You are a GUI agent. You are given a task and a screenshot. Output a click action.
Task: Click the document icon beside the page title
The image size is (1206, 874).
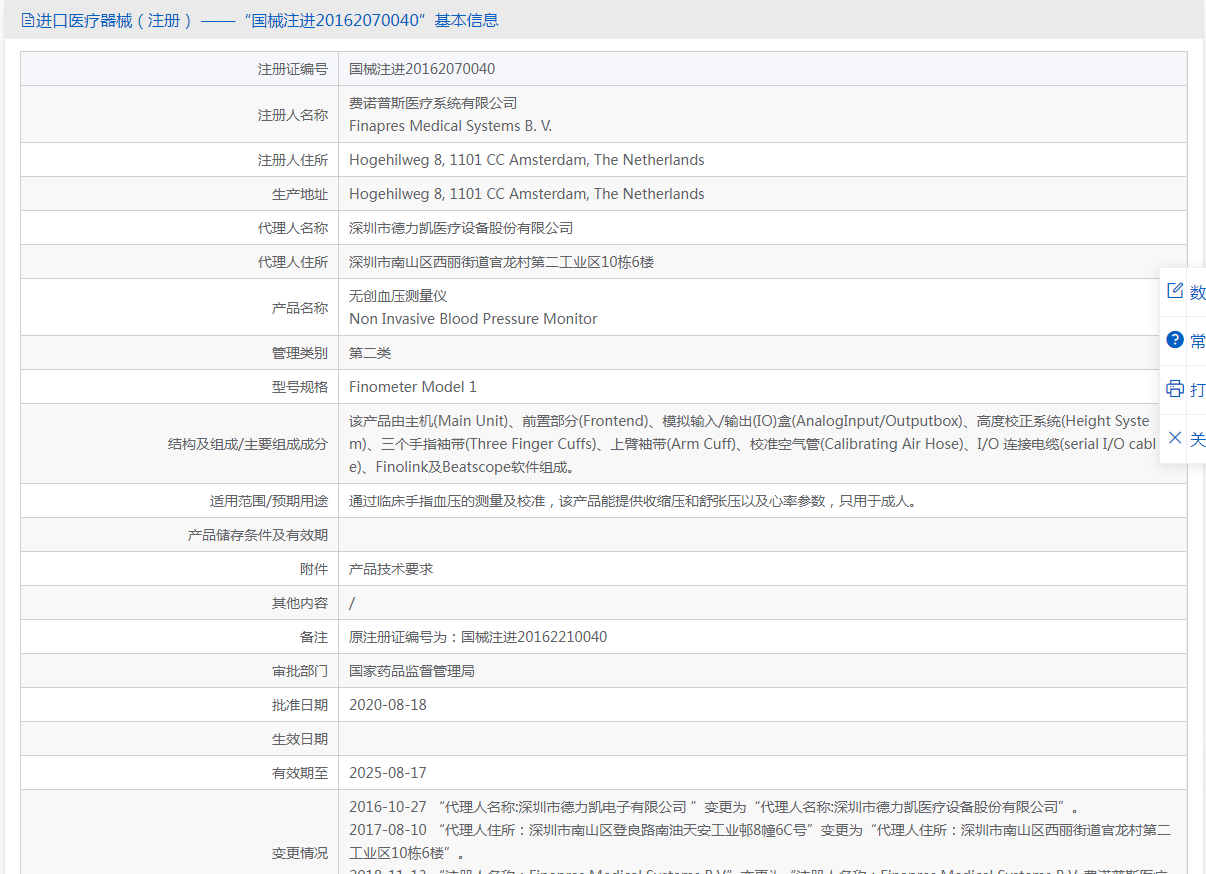tap(28, 20)
